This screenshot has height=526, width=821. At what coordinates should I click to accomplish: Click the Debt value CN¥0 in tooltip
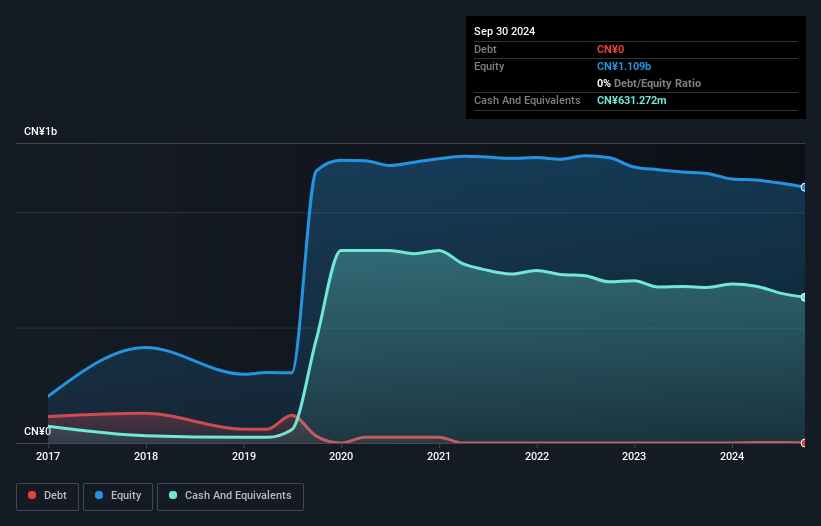(x=611, y=49)
